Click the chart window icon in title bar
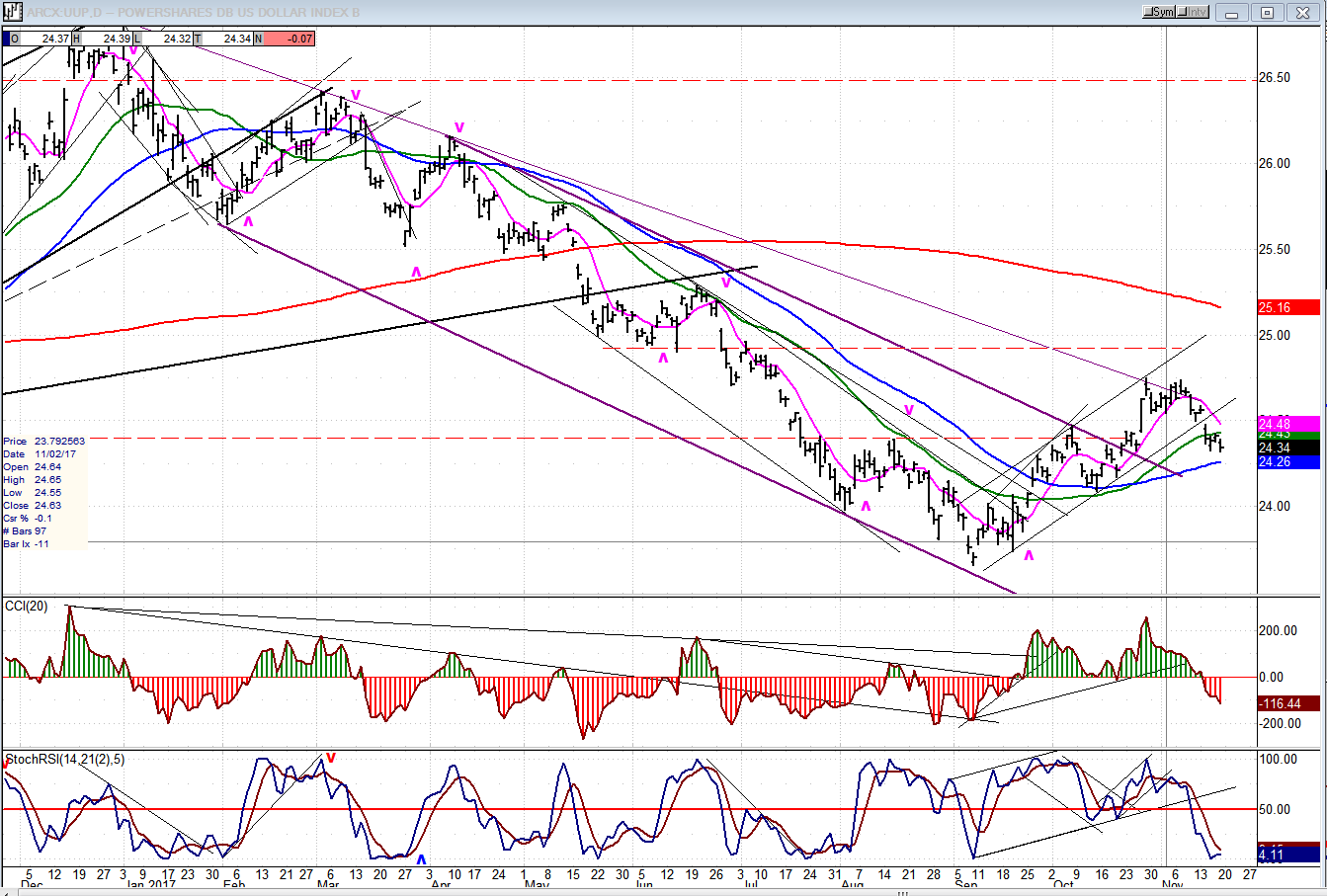 (12, 12)
